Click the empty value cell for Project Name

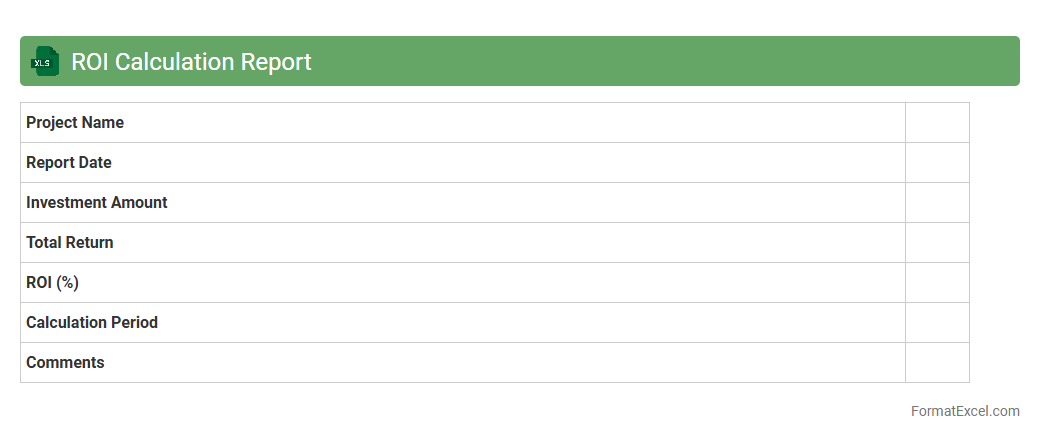937,123
